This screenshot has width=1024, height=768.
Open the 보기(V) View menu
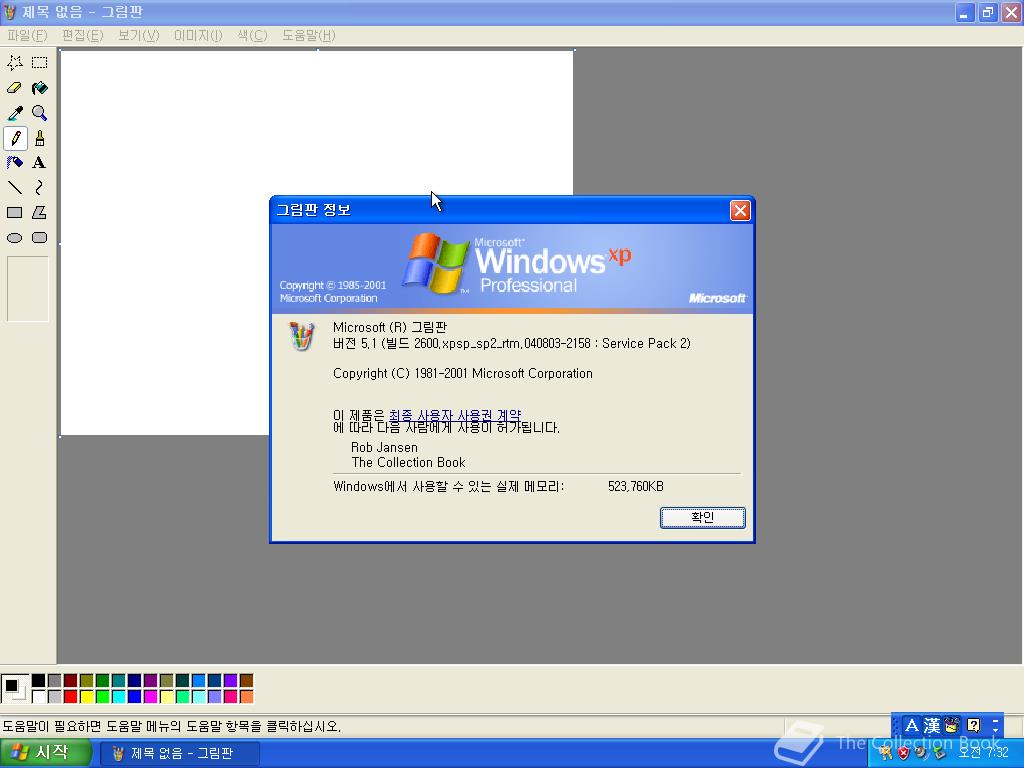click(138, 35)
